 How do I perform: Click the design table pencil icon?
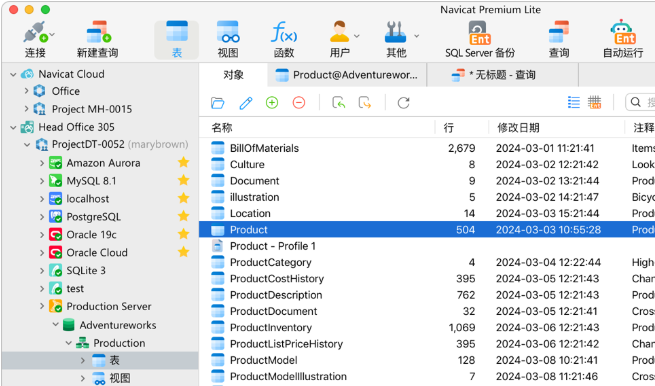246,103
